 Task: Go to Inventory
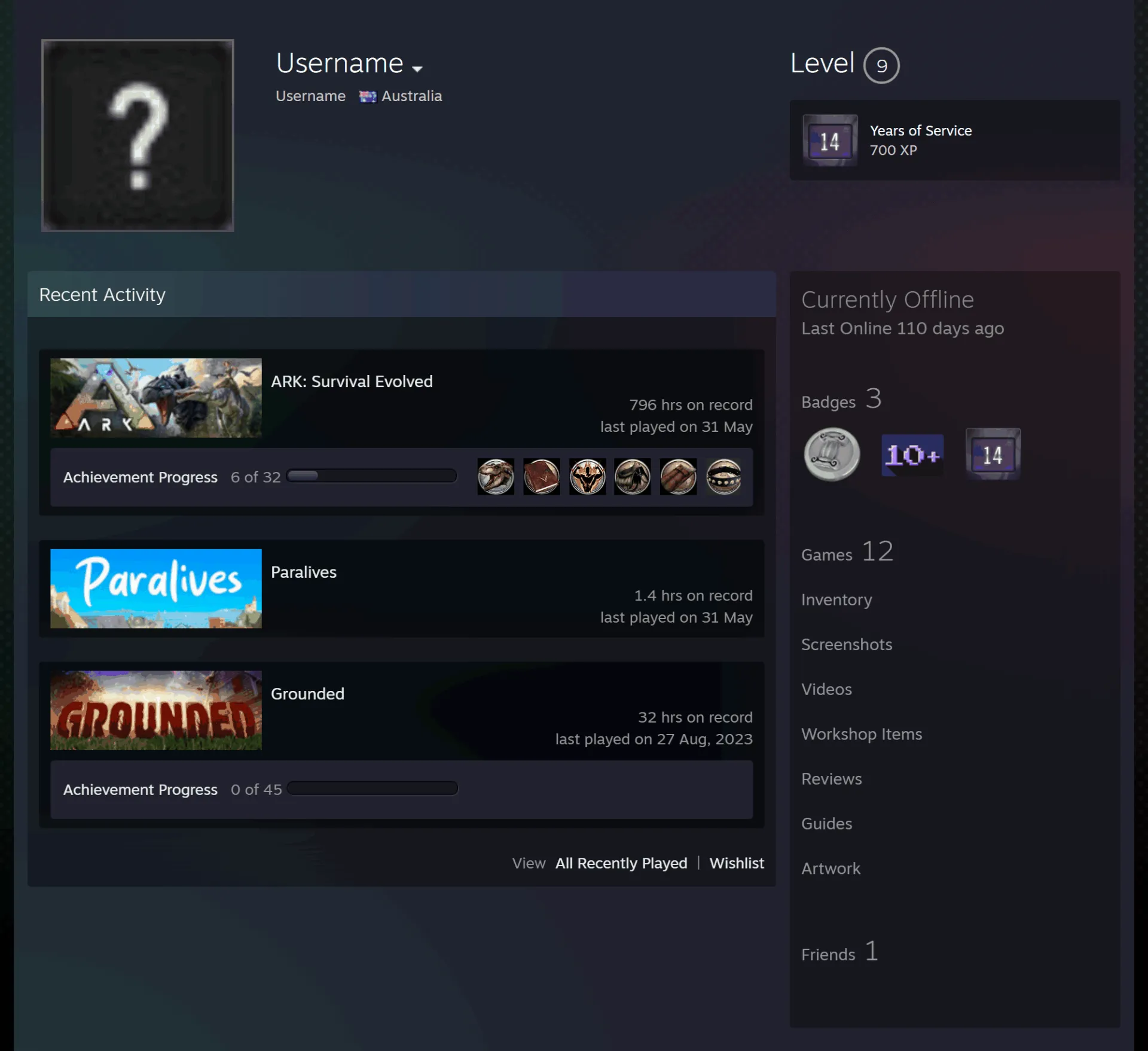[x=836, y=600]
